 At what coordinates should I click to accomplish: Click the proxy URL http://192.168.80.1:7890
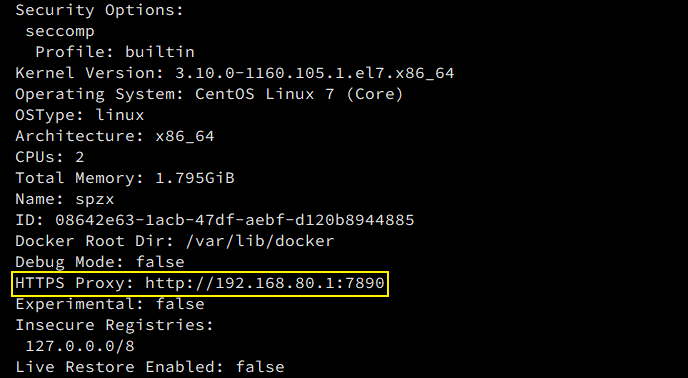click(265, 283)
